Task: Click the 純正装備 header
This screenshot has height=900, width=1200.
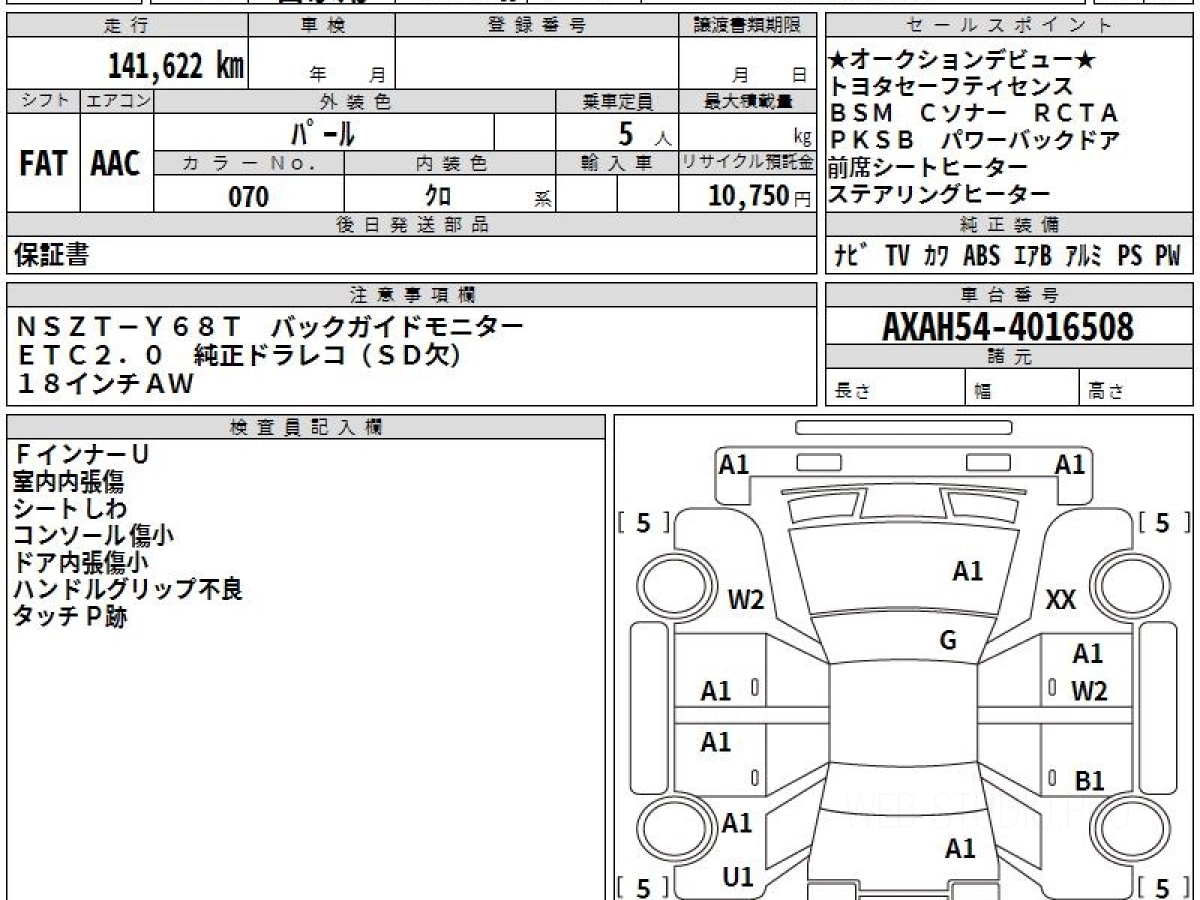Action: (x=1009, y=225)
